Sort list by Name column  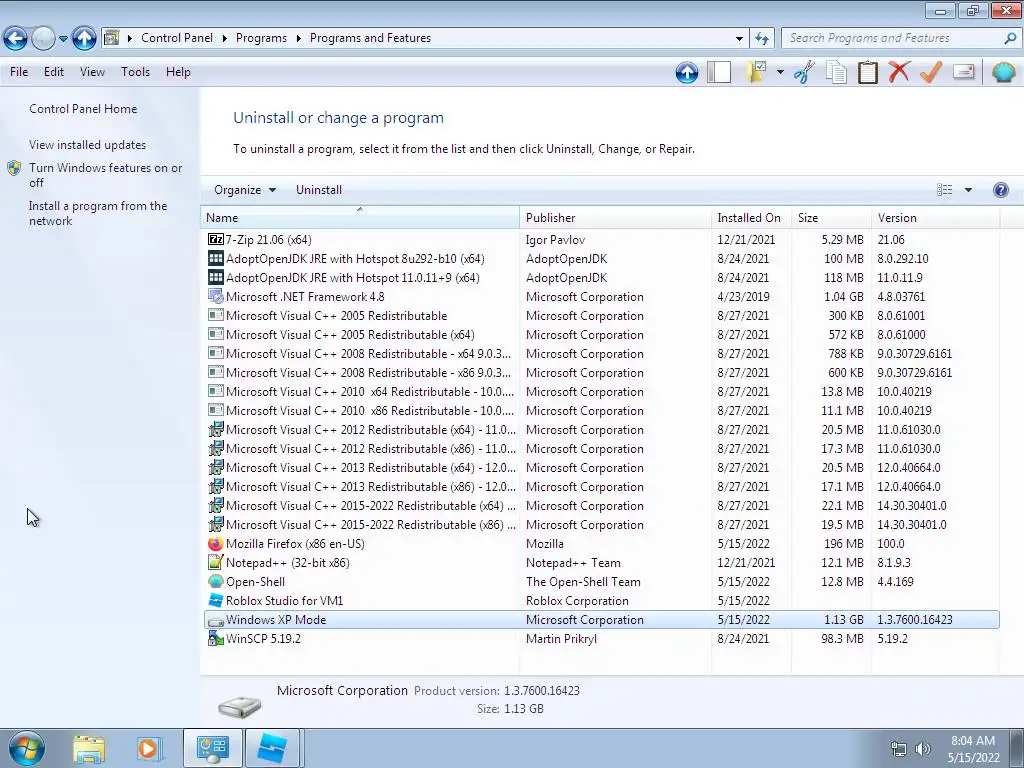click(360, 218)
